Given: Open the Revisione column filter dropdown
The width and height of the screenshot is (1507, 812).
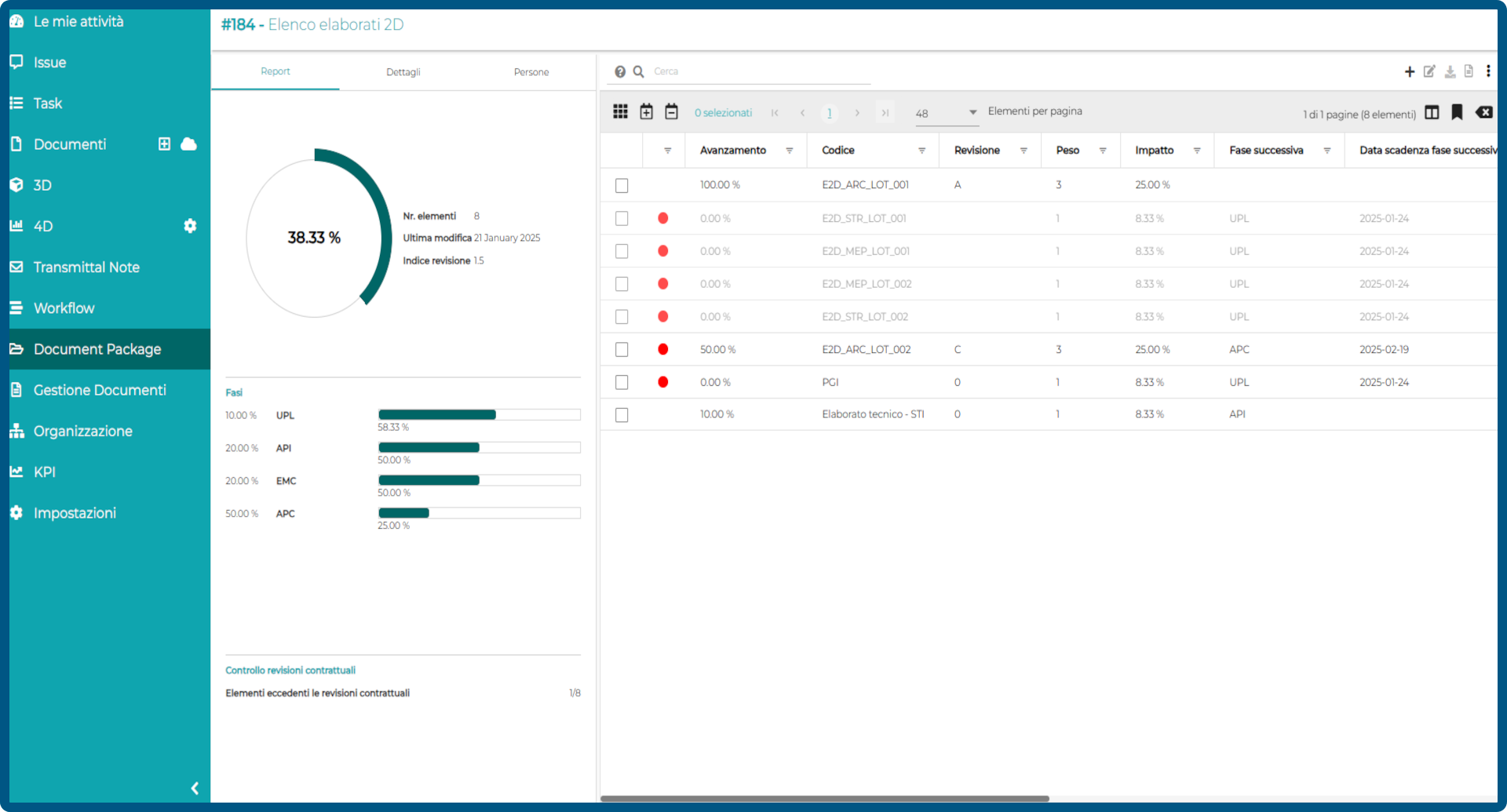Looking at the screenshot, I should (1023, 150).
